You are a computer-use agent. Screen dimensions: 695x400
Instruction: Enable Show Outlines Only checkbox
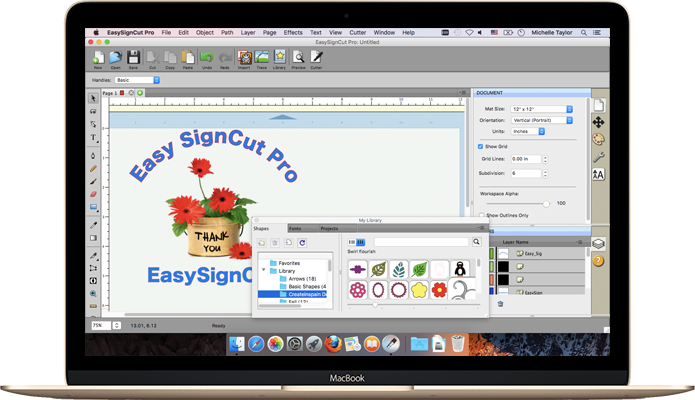pyautogui.click(x=480, y=214)
